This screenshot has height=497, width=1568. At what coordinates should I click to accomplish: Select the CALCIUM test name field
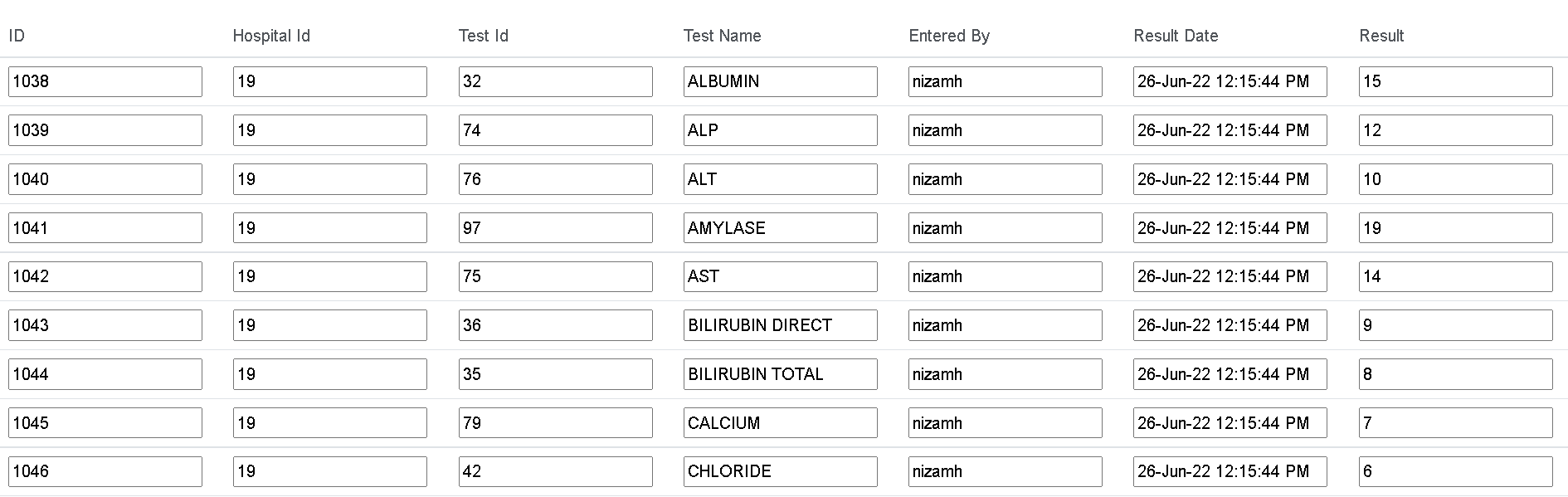coord(780,423)
